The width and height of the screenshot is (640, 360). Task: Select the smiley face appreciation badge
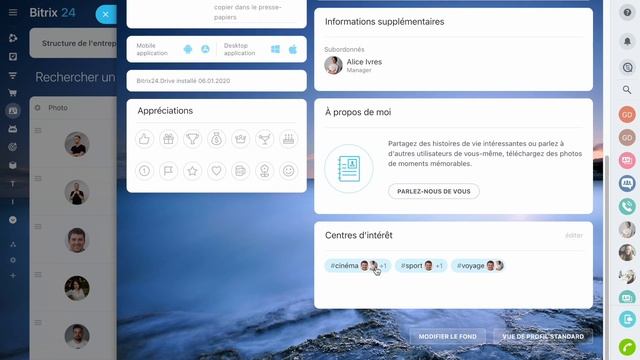click(289, 171)
